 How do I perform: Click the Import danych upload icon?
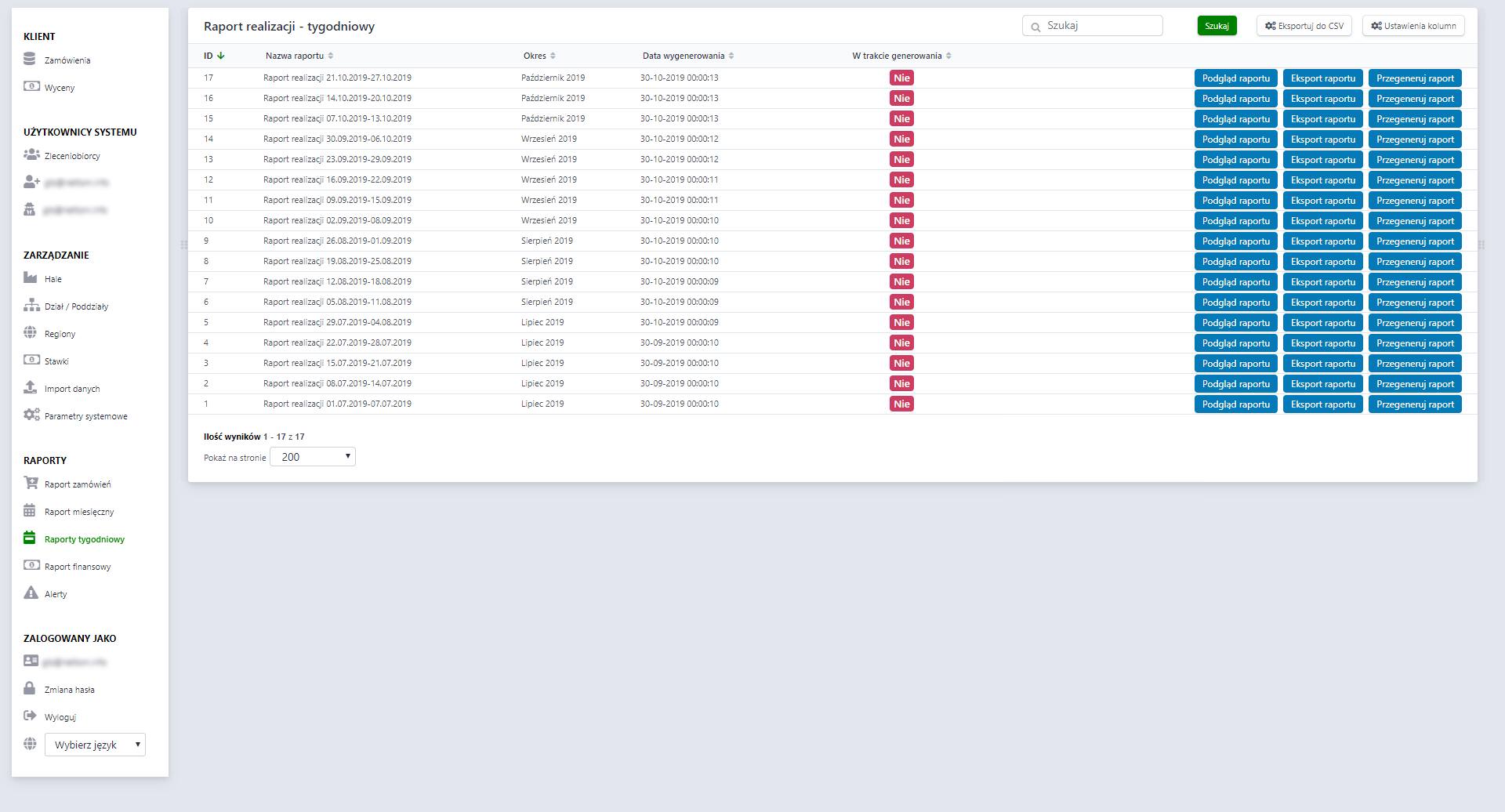click(31, 388)
